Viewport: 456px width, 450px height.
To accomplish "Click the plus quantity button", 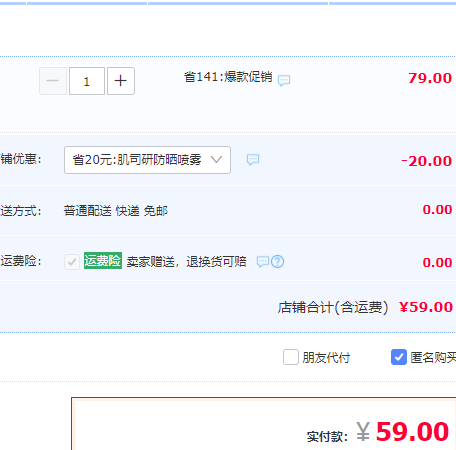I will point(121,81).
